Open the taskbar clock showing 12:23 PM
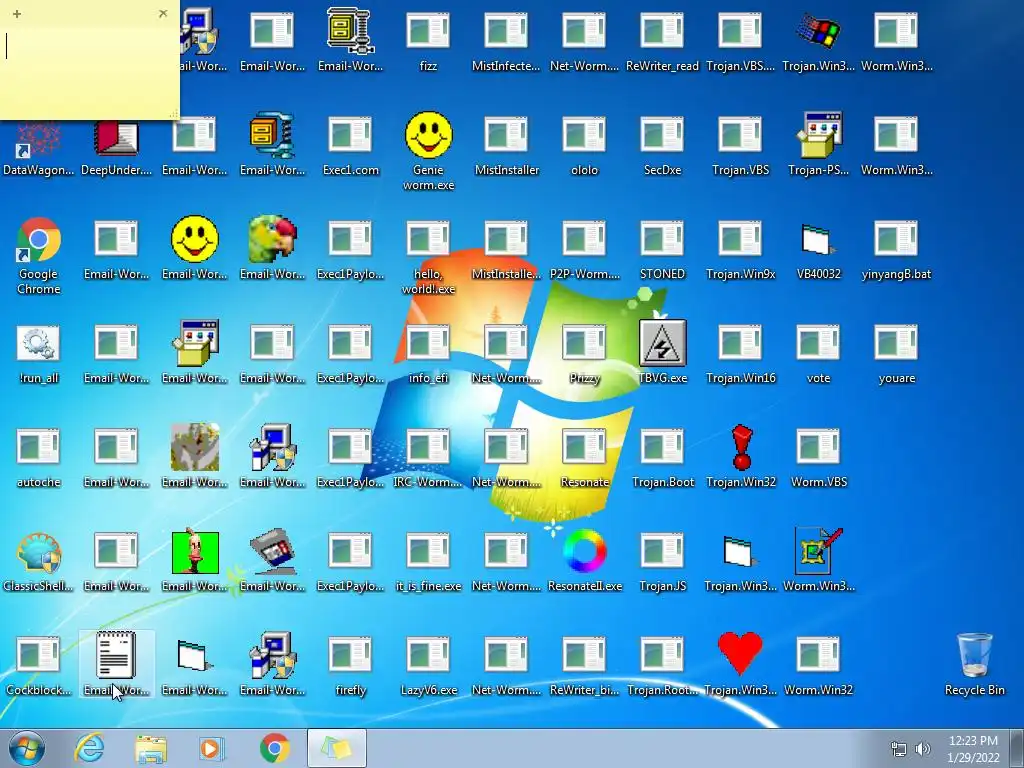Image resolution: width=1024 pixels, height=768 pixels. tap(973, 749)
